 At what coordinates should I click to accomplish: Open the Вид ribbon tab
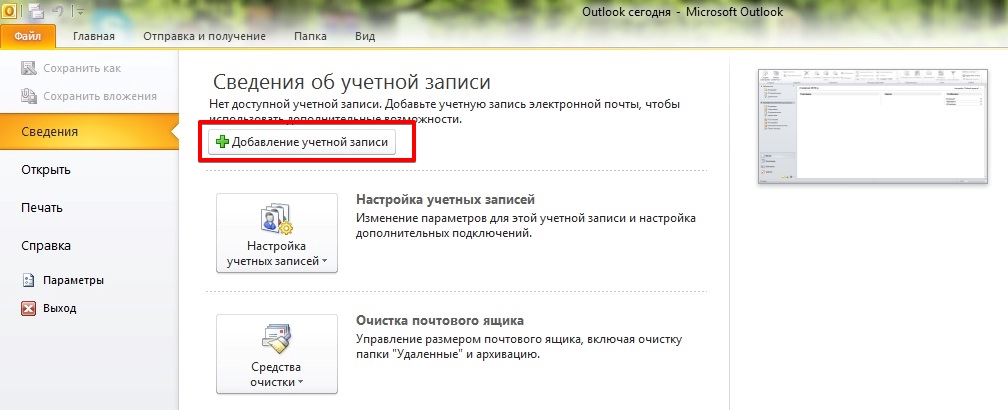(x=365, y=37)
